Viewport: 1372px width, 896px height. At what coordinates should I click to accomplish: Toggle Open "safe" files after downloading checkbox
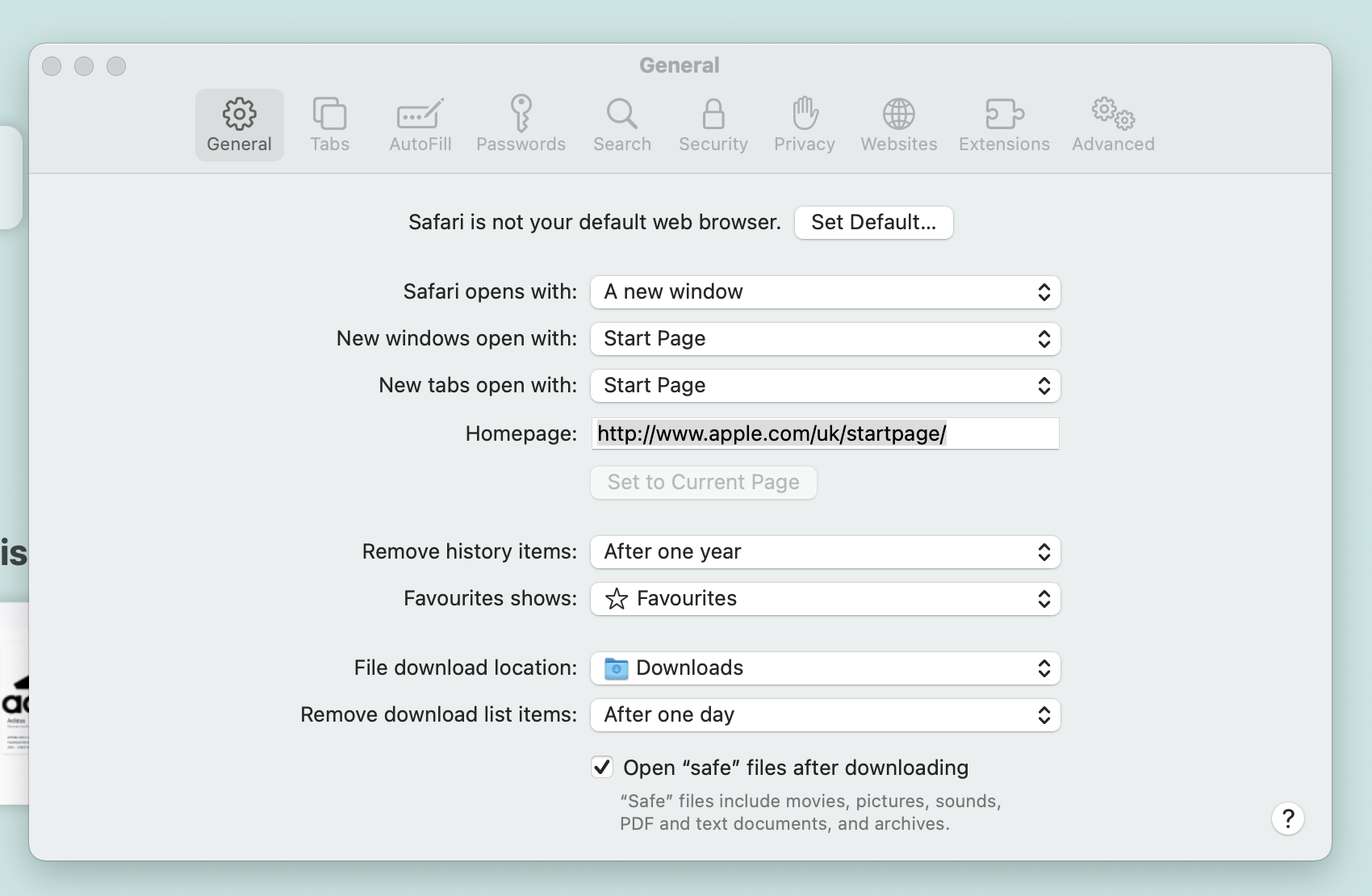coord(602,767)
